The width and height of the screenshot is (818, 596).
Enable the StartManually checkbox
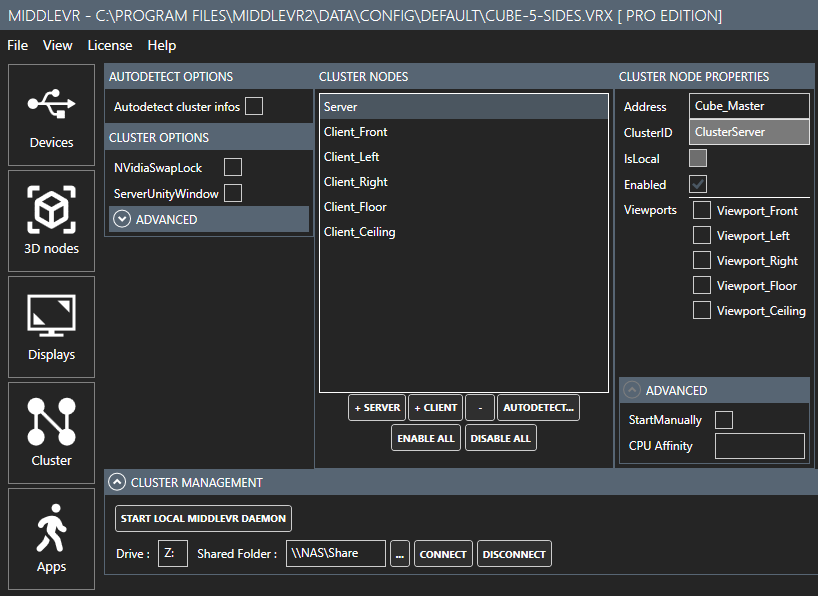tap(724, 420)
